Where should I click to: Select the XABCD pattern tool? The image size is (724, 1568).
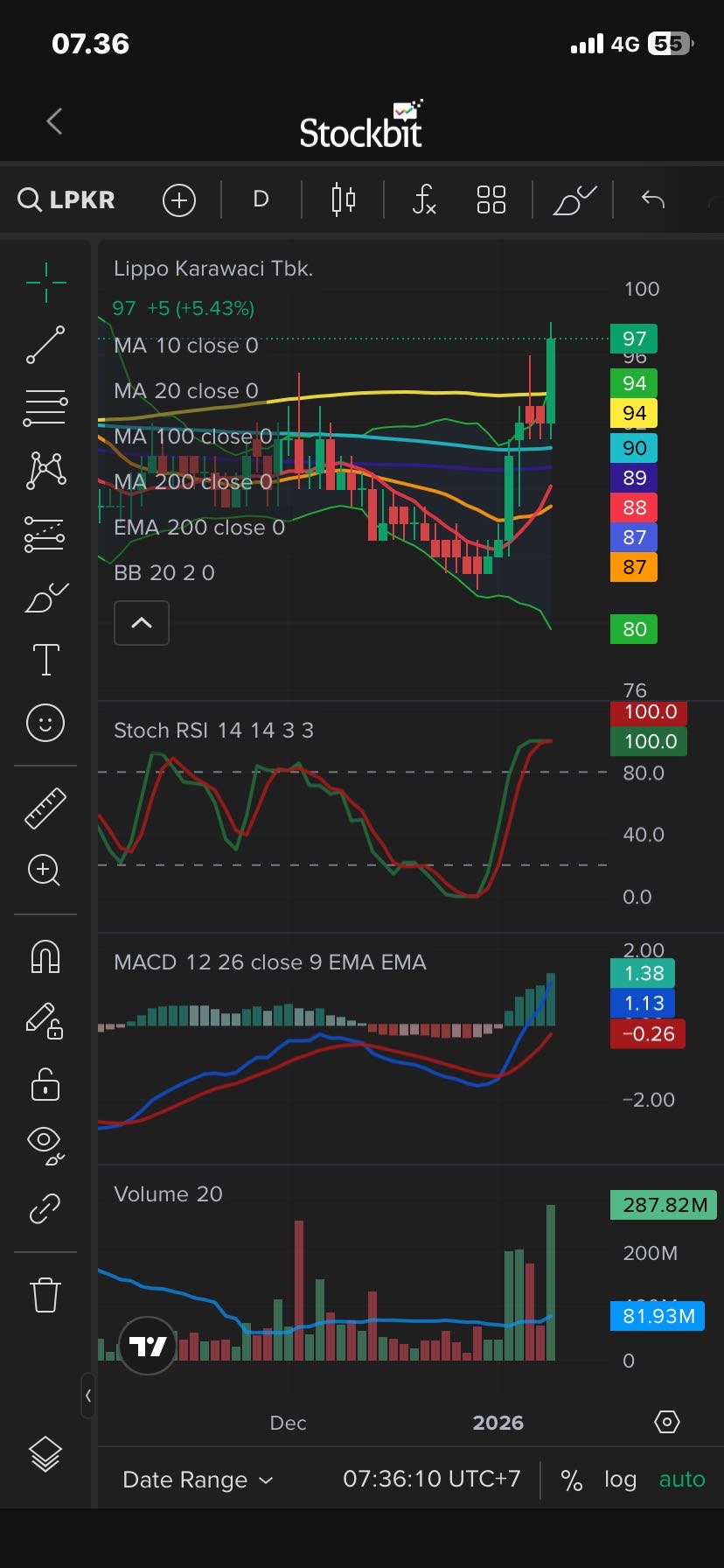[45, 470]
